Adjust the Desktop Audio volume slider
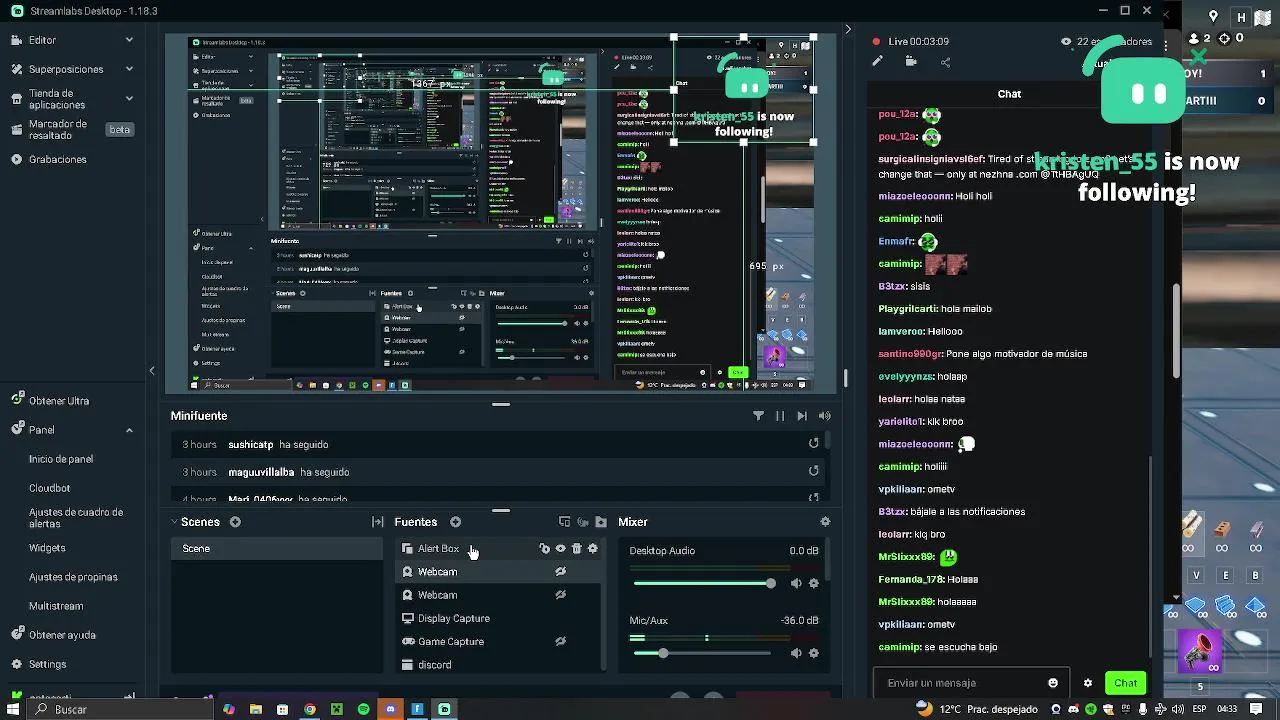 (703, 583)
